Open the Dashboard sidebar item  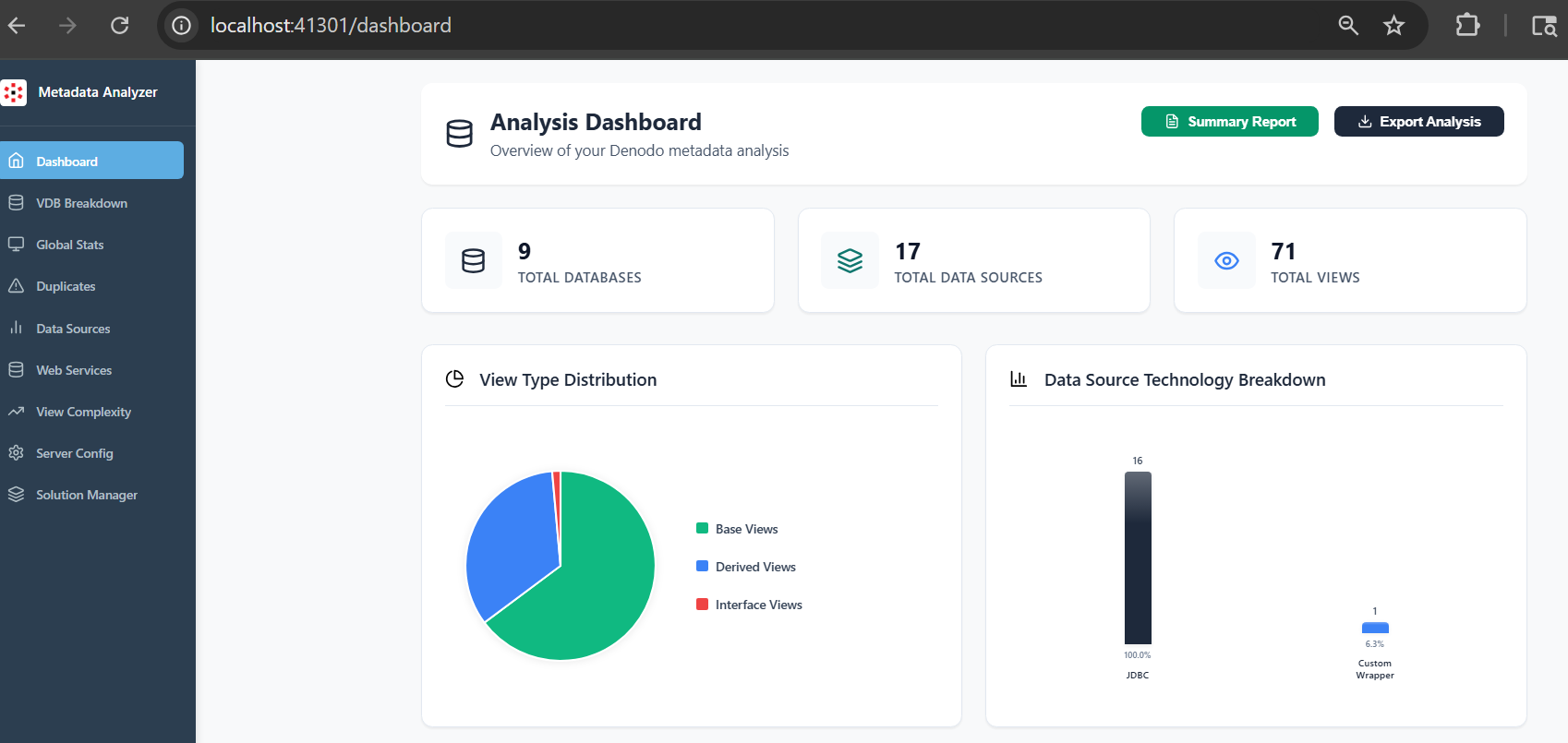91,161
